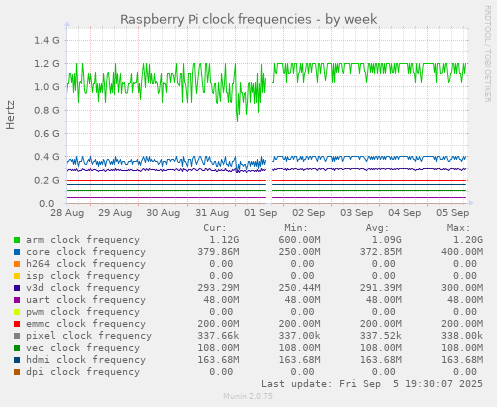
Task: Click the emmc clock frequency red swatch
Action: tap(17, 324)
